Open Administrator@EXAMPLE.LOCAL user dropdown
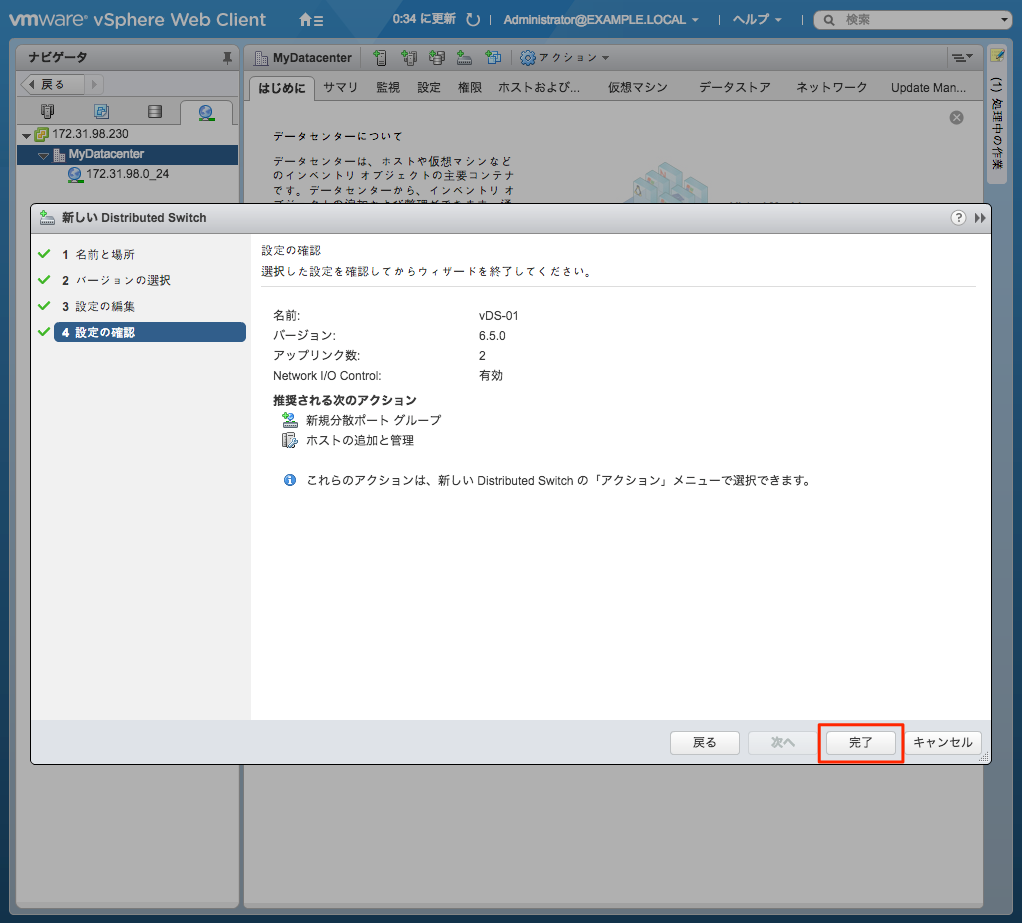Image resolution: width=1022 pixels, height=923 pixels. tap(600, 20)
